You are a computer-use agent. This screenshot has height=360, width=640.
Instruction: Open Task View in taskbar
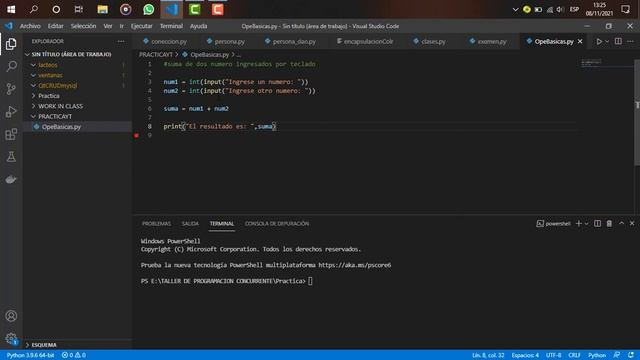79,9
